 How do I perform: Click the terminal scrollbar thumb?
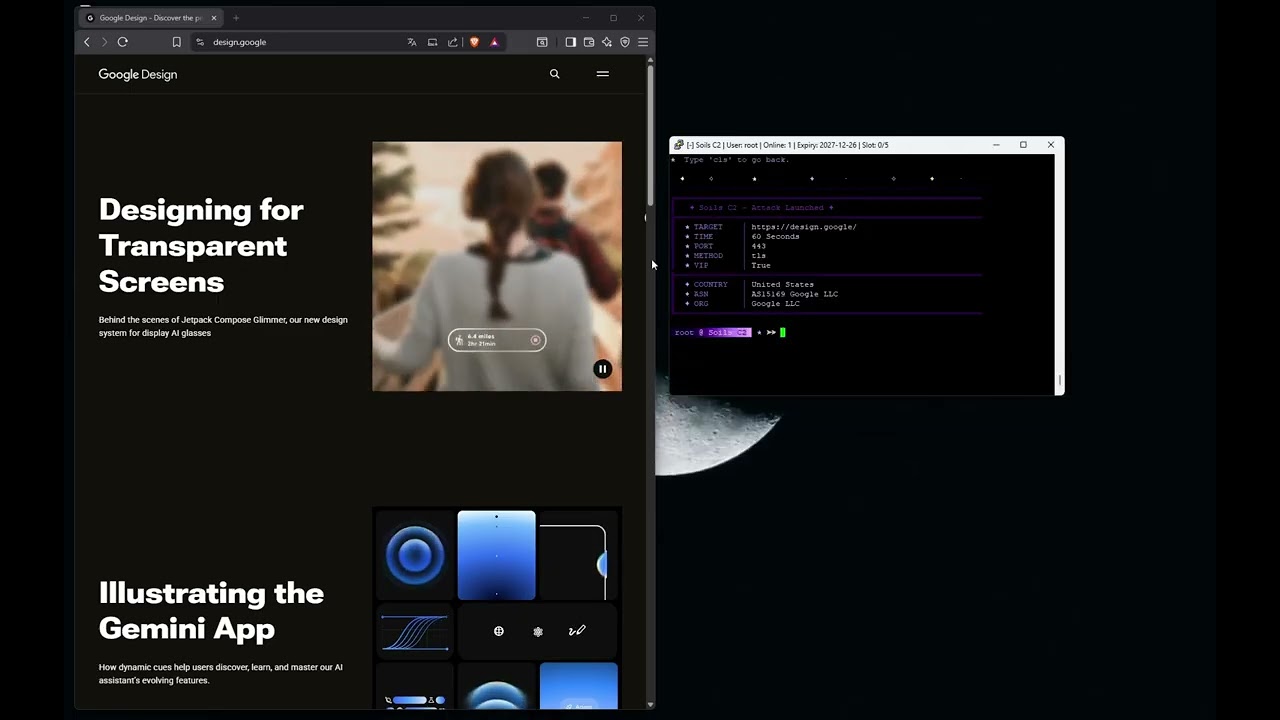pyautogui.click(x=1060, y=382)
